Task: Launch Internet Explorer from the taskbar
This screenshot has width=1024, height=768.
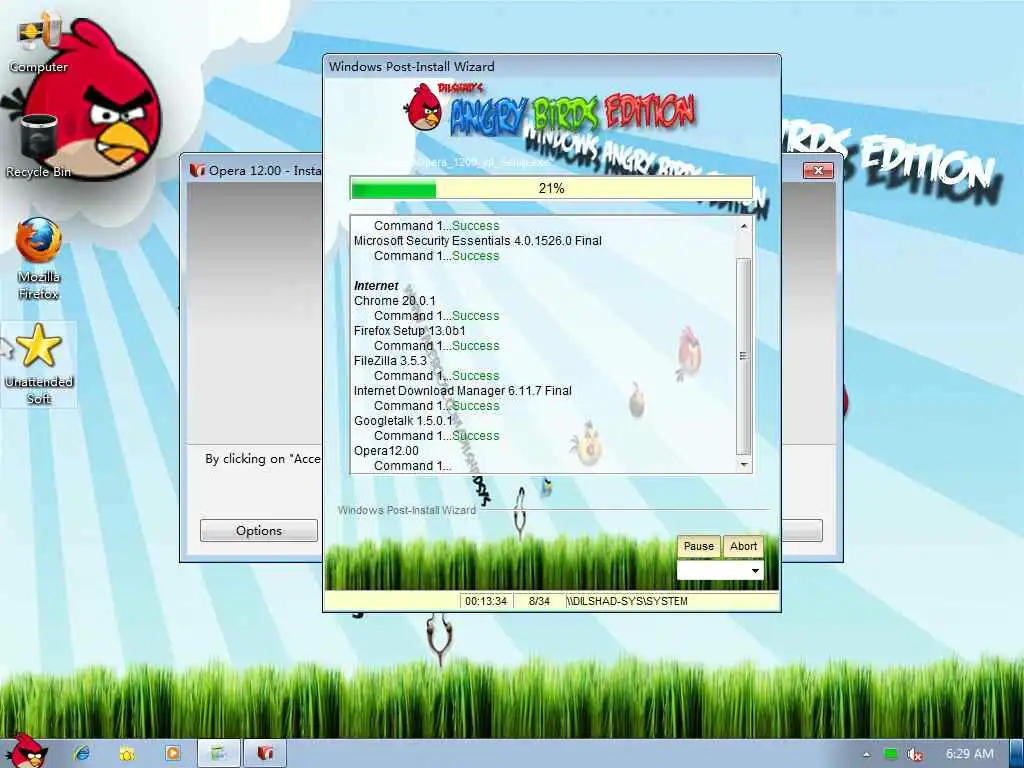Action: [82, 753]
